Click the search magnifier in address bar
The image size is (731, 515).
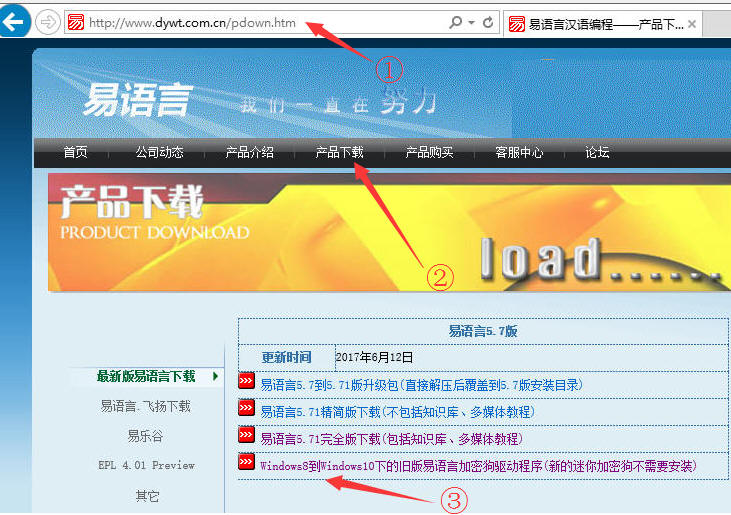coord(455,22)
